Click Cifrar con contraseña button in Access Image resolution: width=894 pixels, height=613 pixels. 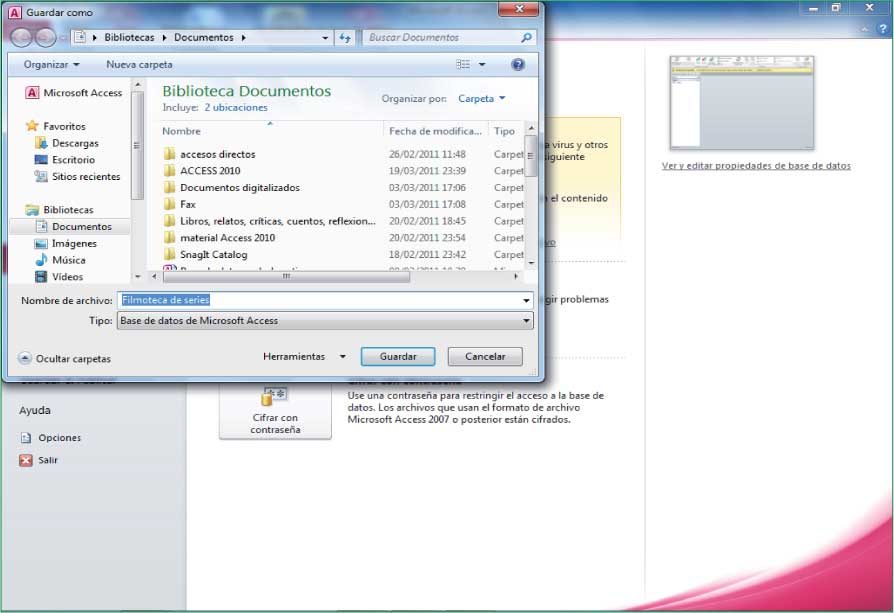coord(275,412)
